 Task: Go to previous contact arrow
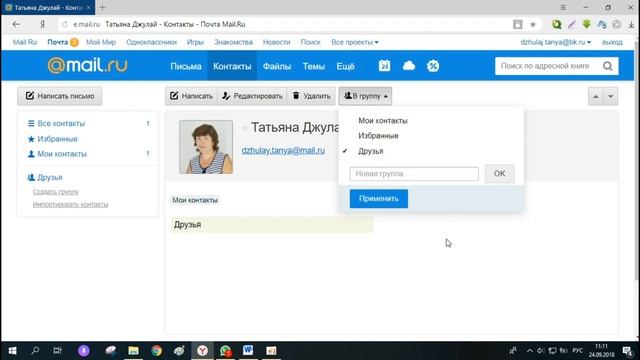pos(596,96)
